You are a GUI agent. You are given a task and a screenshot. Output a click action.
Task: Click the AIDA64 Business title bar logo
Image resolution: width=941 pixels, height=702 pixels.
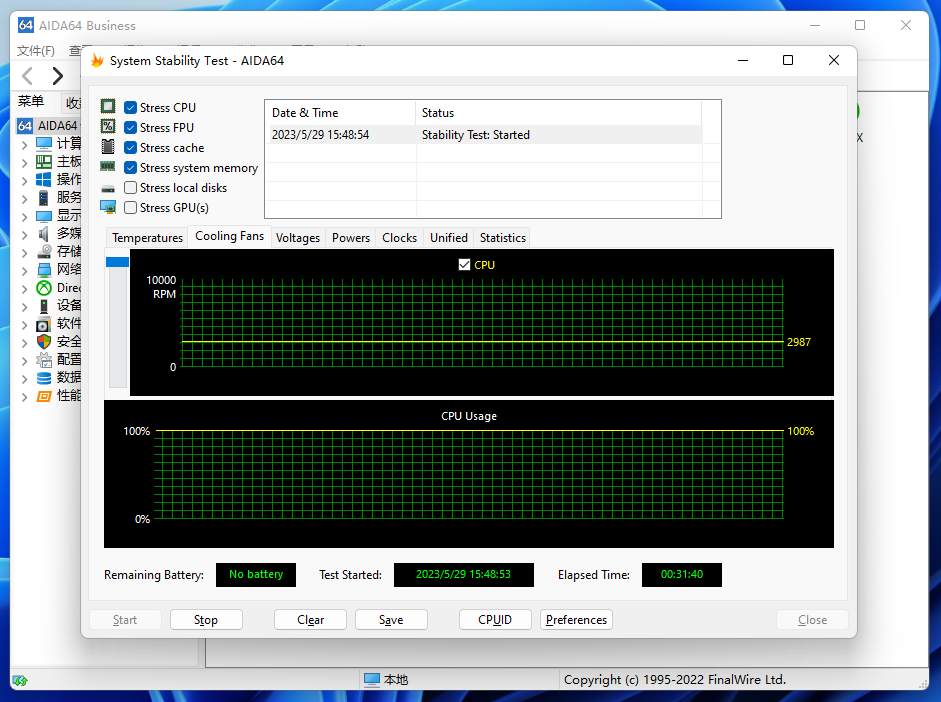point(25,25)
